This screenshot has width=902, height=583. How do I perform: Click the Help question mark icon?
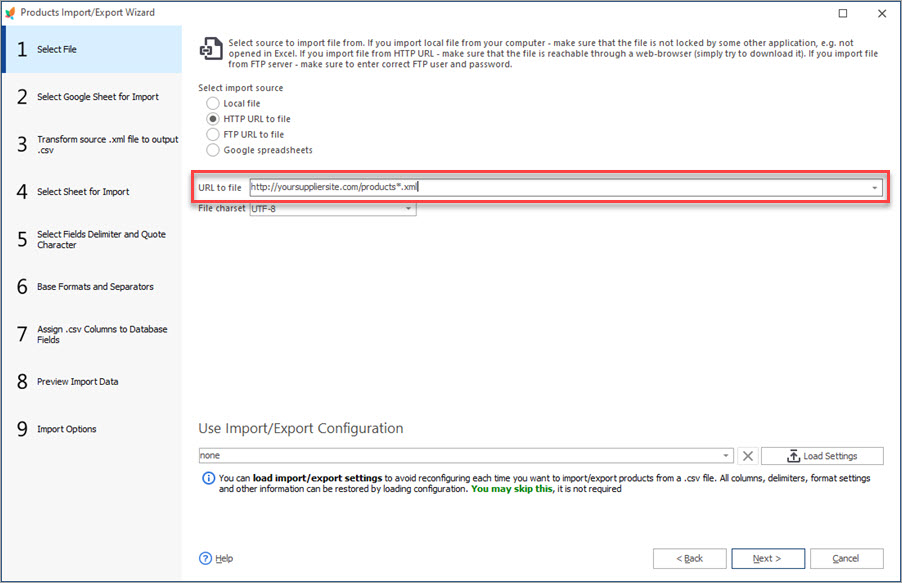click(x=205, y=558)
